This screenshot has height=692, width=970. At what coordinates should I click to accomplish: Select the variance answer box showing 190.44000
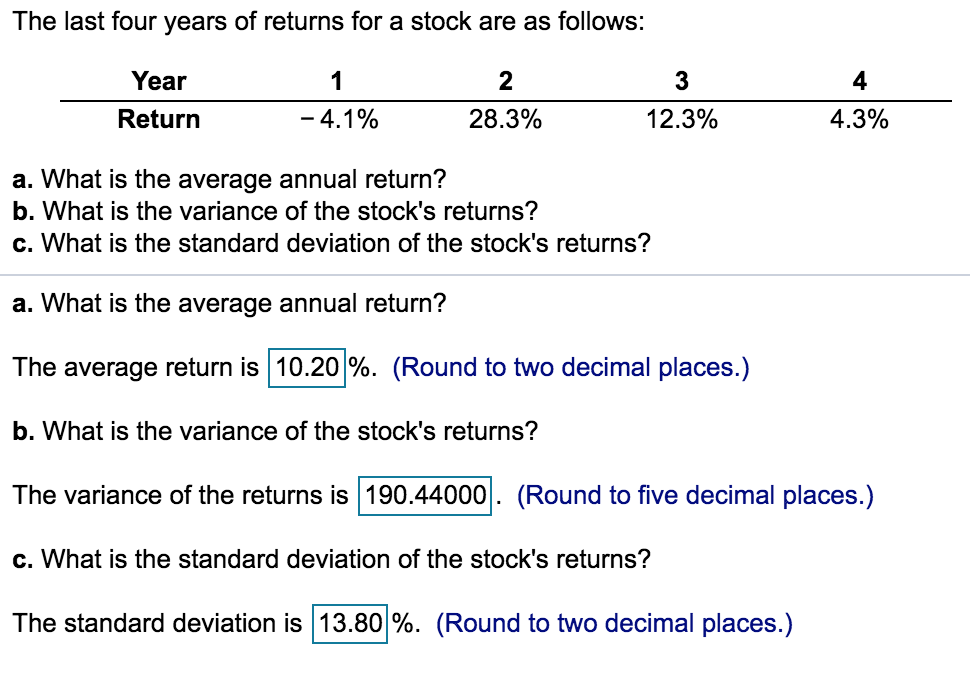pos(425,494)
